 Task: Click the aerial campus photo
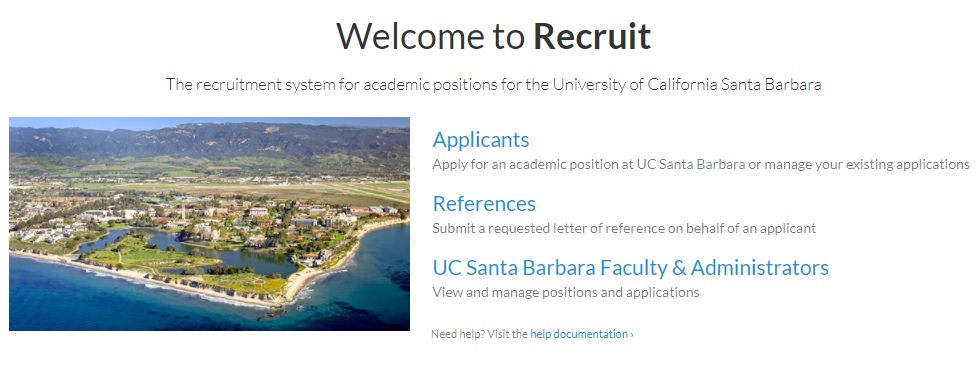pyautogui.click(x=209, y=224)
